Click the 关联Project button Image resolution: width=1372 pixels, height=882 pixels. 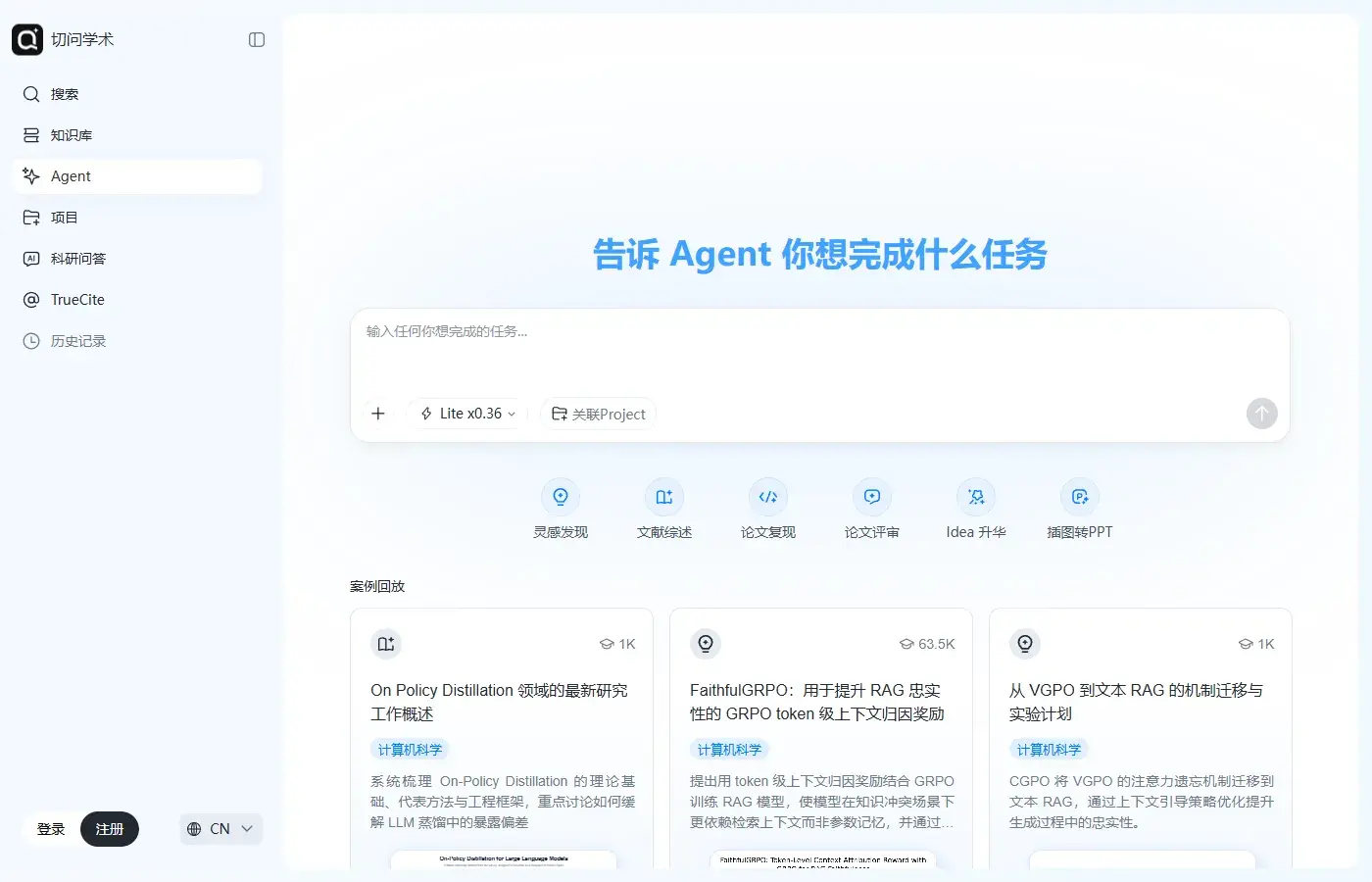(x=598, y=414)
